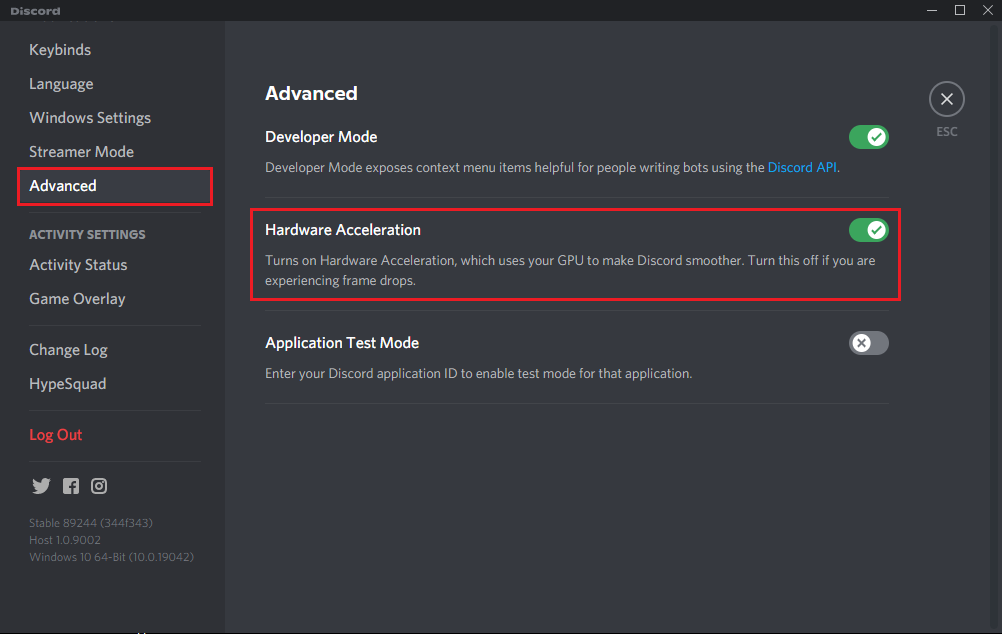Select the Advanced settings tab
1002x634 pixels.
(63, 186)
